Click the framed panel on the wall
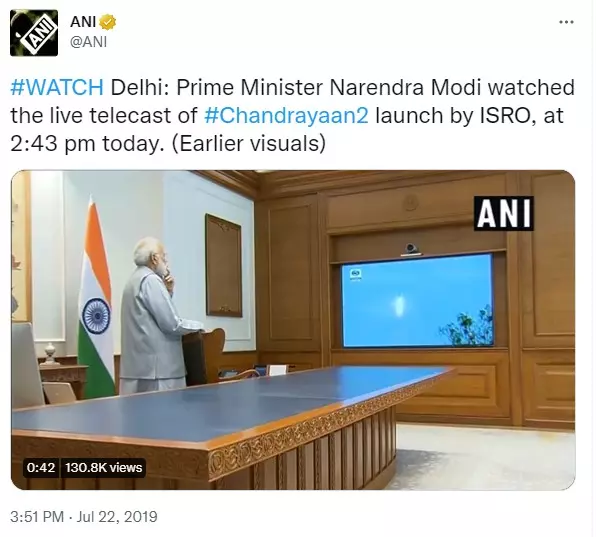Viewport: 596px width, 537px height. pyautogui.click(x=224, y=265)
